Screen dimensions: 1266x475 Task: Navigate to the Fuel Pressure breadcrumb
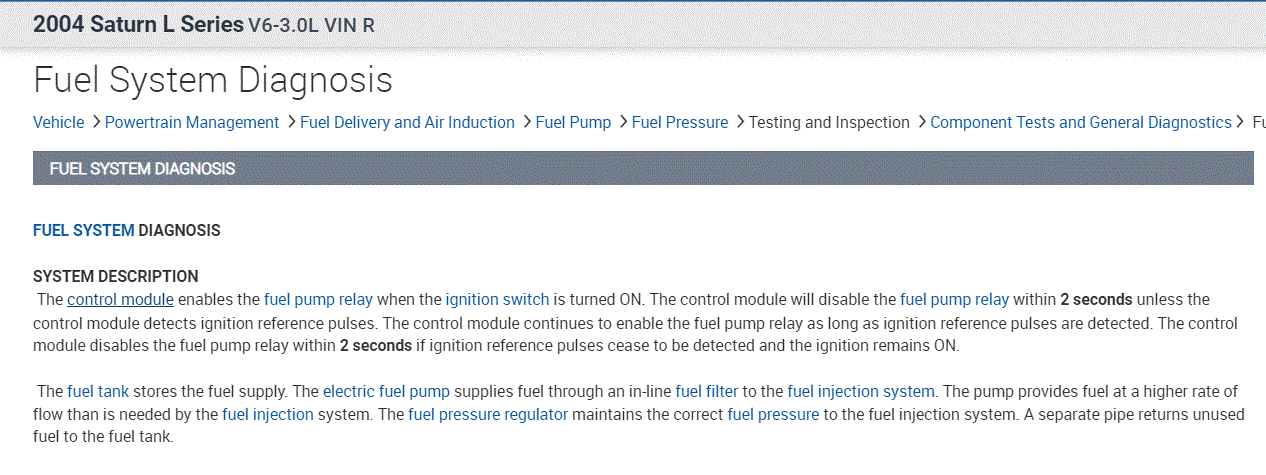coord(680,122)
